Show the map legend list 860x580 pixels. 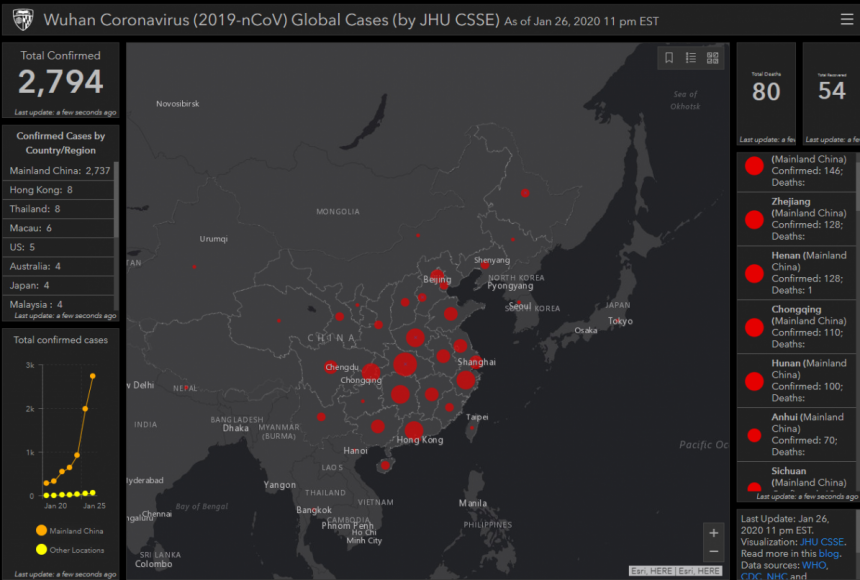691,58
